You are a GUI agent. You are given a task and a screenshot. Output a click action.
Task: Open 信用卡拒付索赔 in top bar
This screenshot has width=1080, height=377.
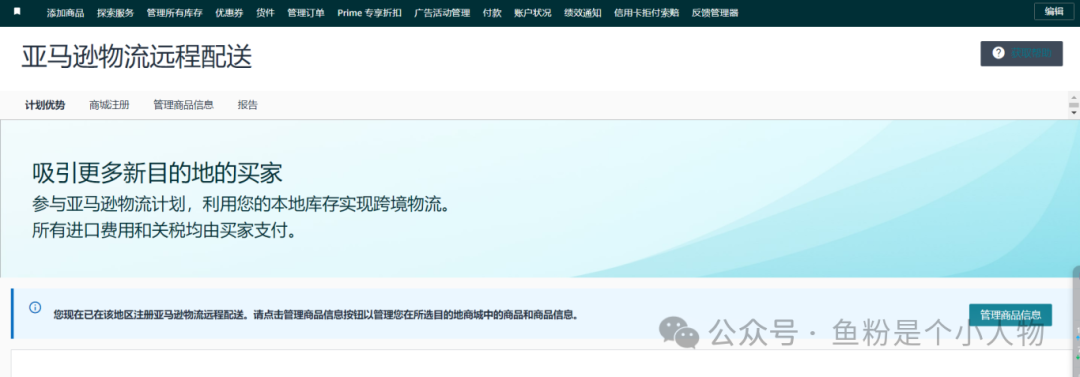[646, 13]
